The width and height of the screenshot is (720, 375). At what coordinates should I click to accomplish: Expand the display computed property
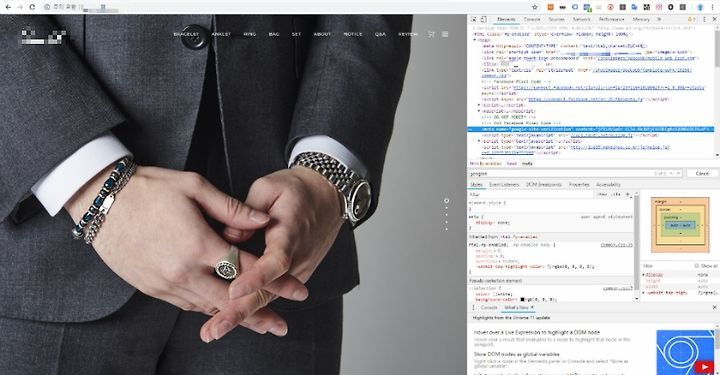(644, 274)
